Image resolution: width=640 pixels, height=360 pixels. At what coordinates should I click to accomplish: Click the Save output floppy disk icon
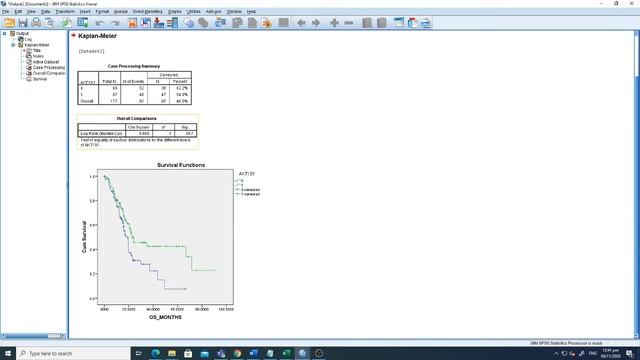23,23
